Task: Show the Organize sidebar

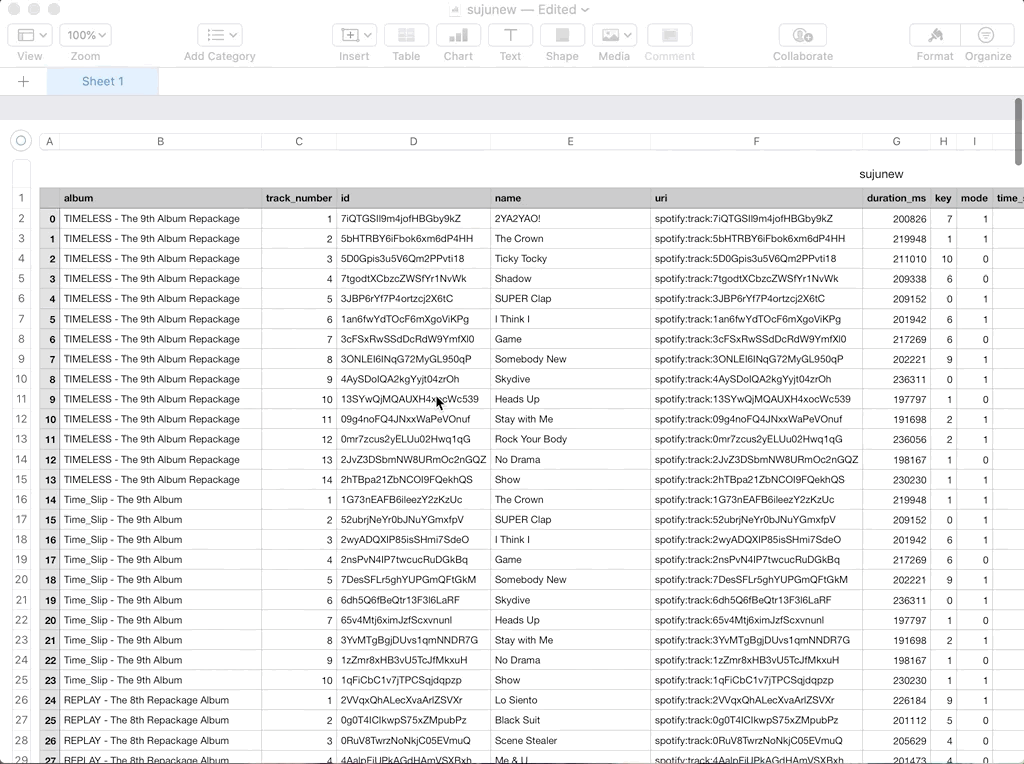Action: tap(988, 35)
